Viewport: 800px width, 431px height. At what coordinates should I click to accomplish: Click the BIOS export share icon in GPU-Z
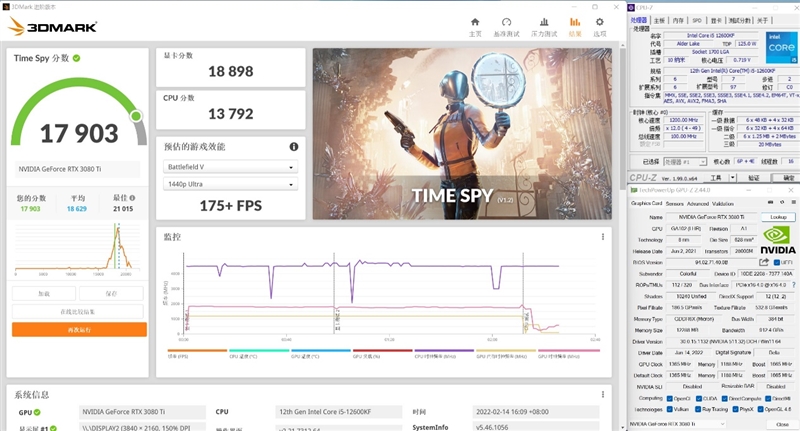pos(764,262)
